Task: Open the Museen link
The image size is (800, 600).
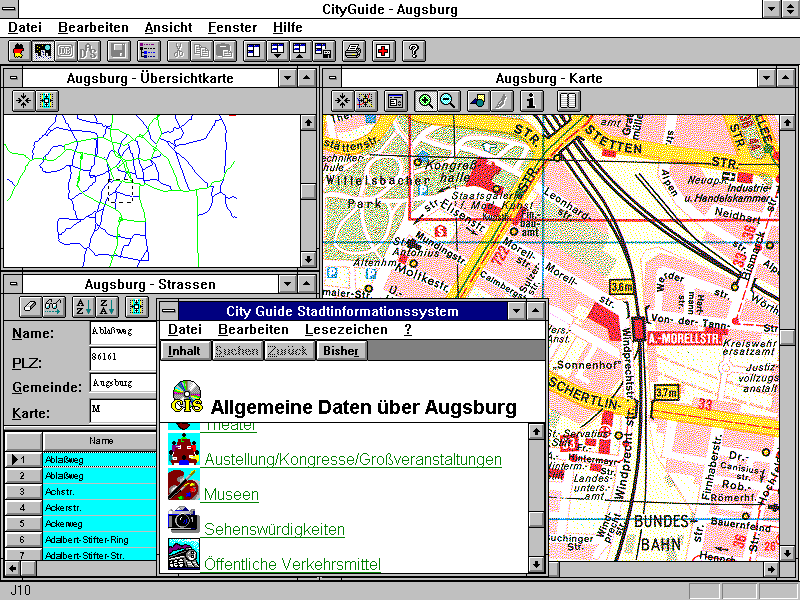Action: pos(231,495)
